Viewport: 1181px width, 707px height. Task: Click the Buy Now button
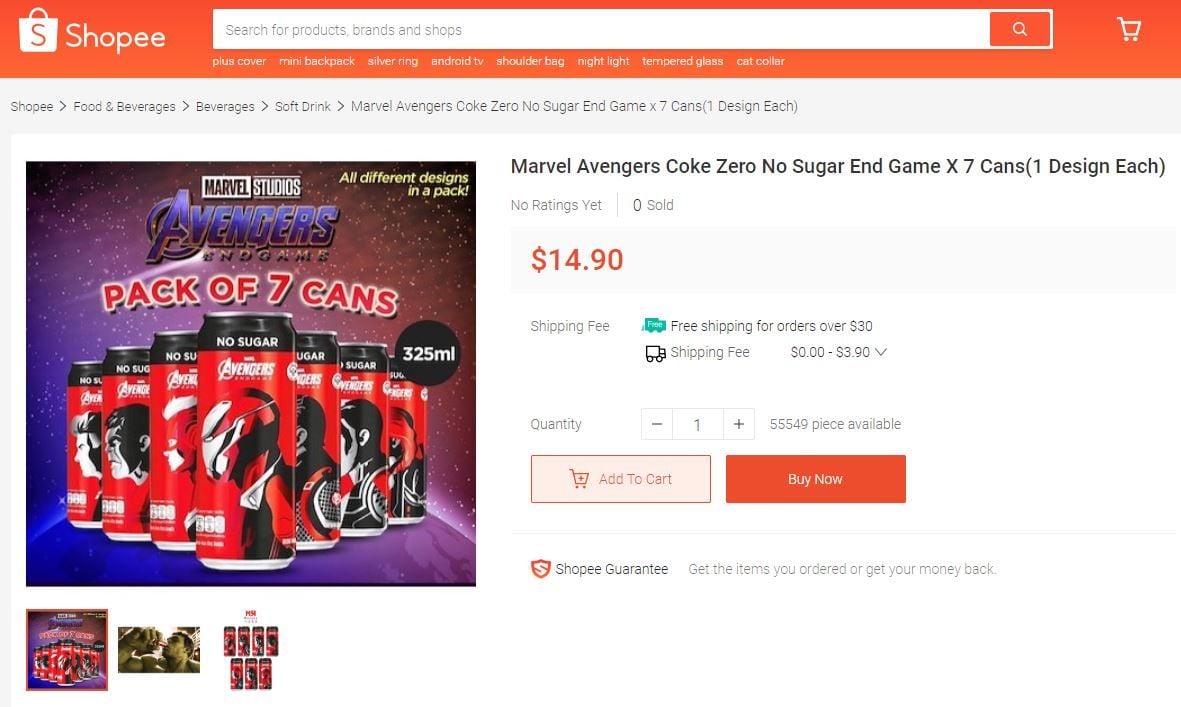click(x=815, y=479)
